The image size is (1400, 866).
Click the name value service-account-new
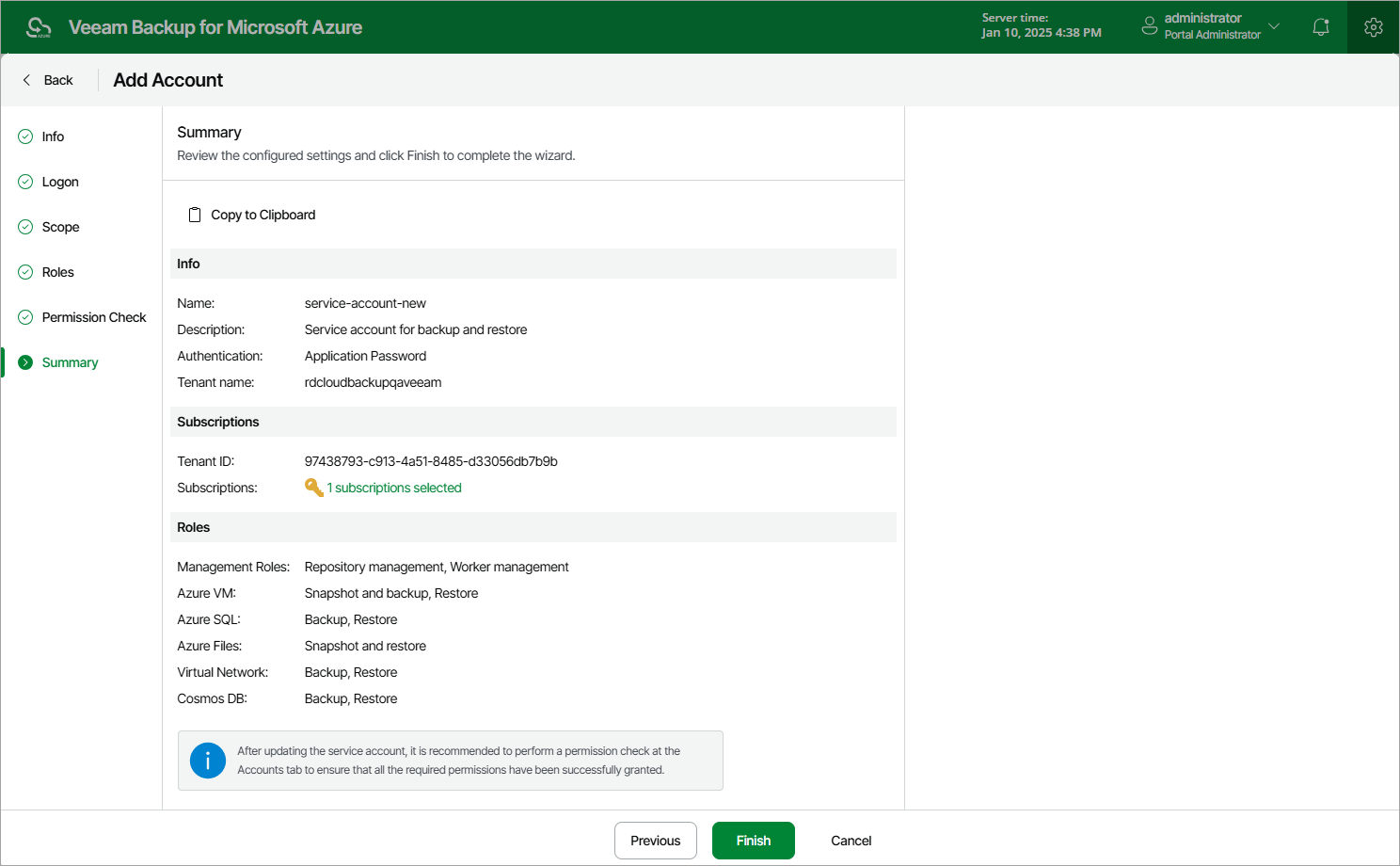click(x=365, y=303)
